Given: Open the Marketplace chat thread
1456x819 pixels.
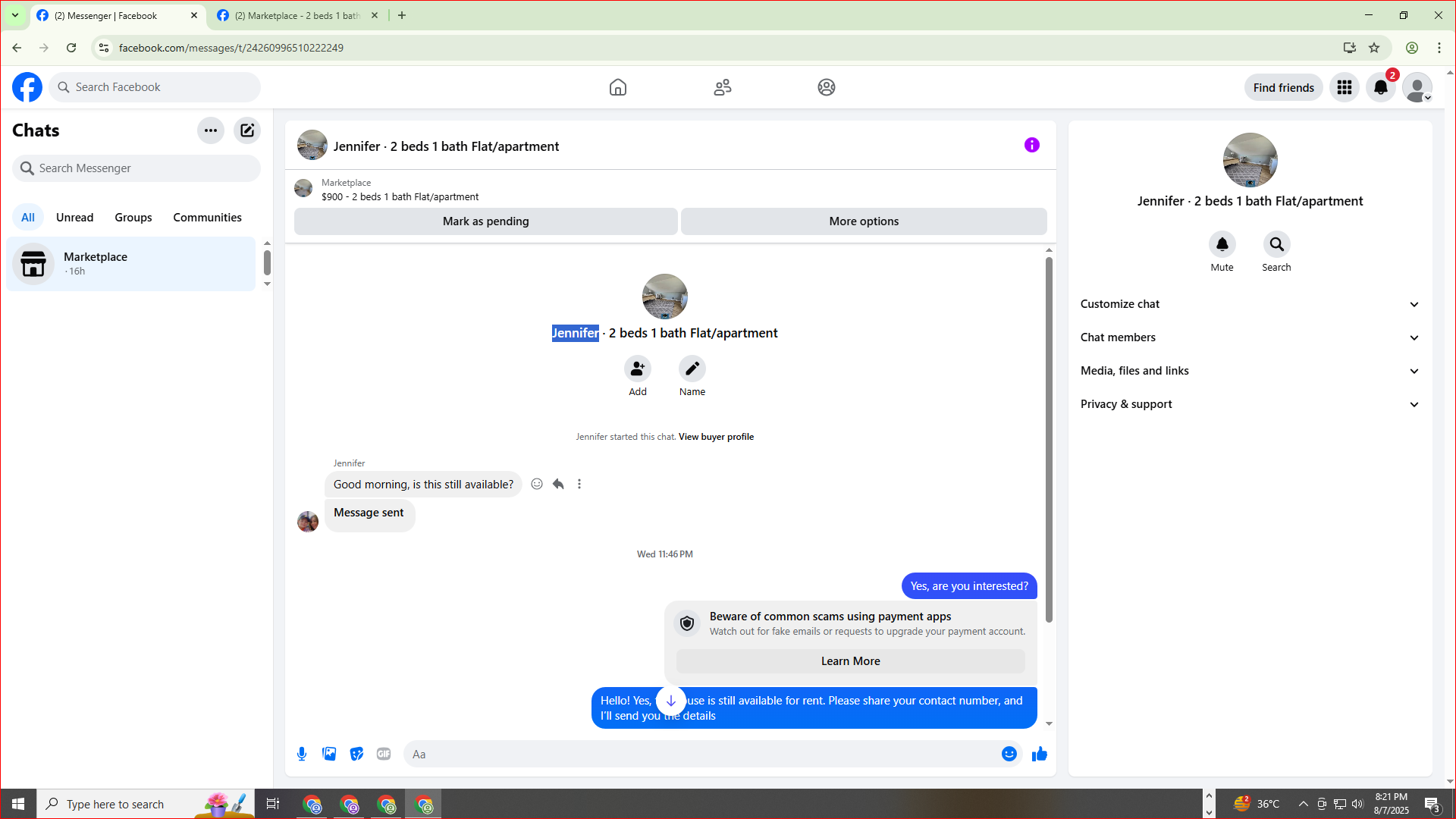Looking at the screenshot, I should (131, 264).
